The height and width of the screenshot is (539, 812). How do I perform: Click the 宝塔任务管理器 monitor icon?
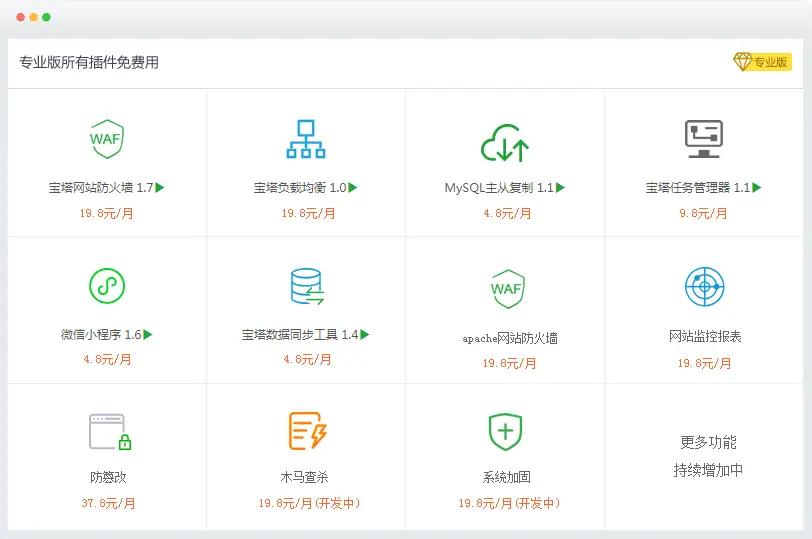(703, 139)
